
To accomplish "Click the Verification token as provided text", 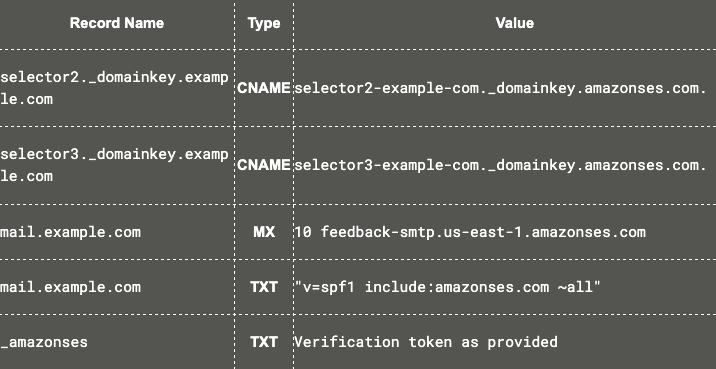I will click(426, 342).
